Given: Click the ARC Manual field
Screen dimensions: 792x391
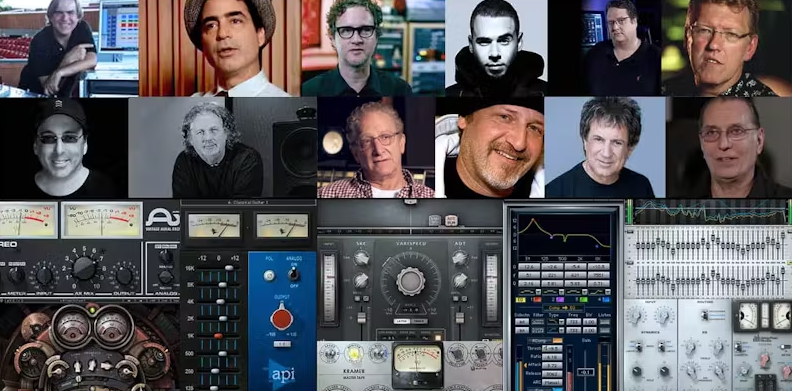Looking at the screenshot, I should [x=552, y=382].
